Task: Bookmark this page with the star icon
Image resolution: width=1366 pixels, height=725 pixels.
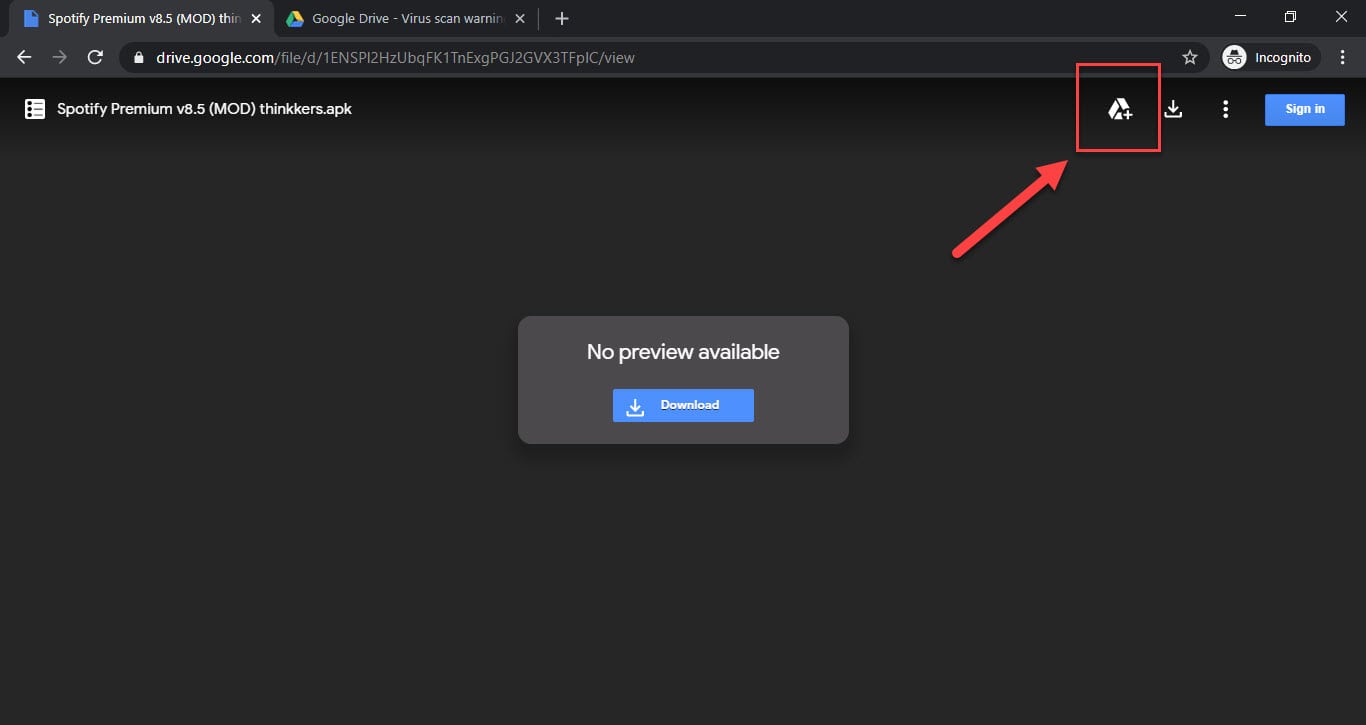Action: coord(1190,57)
